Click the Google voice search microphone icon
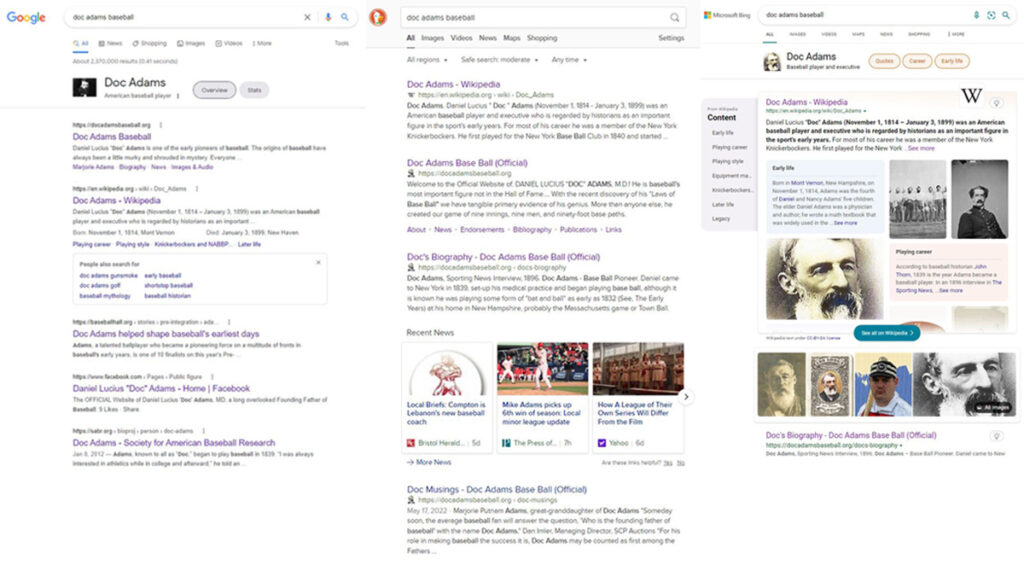The height and width of the screenshot is (565, 1024). [328, 17]
